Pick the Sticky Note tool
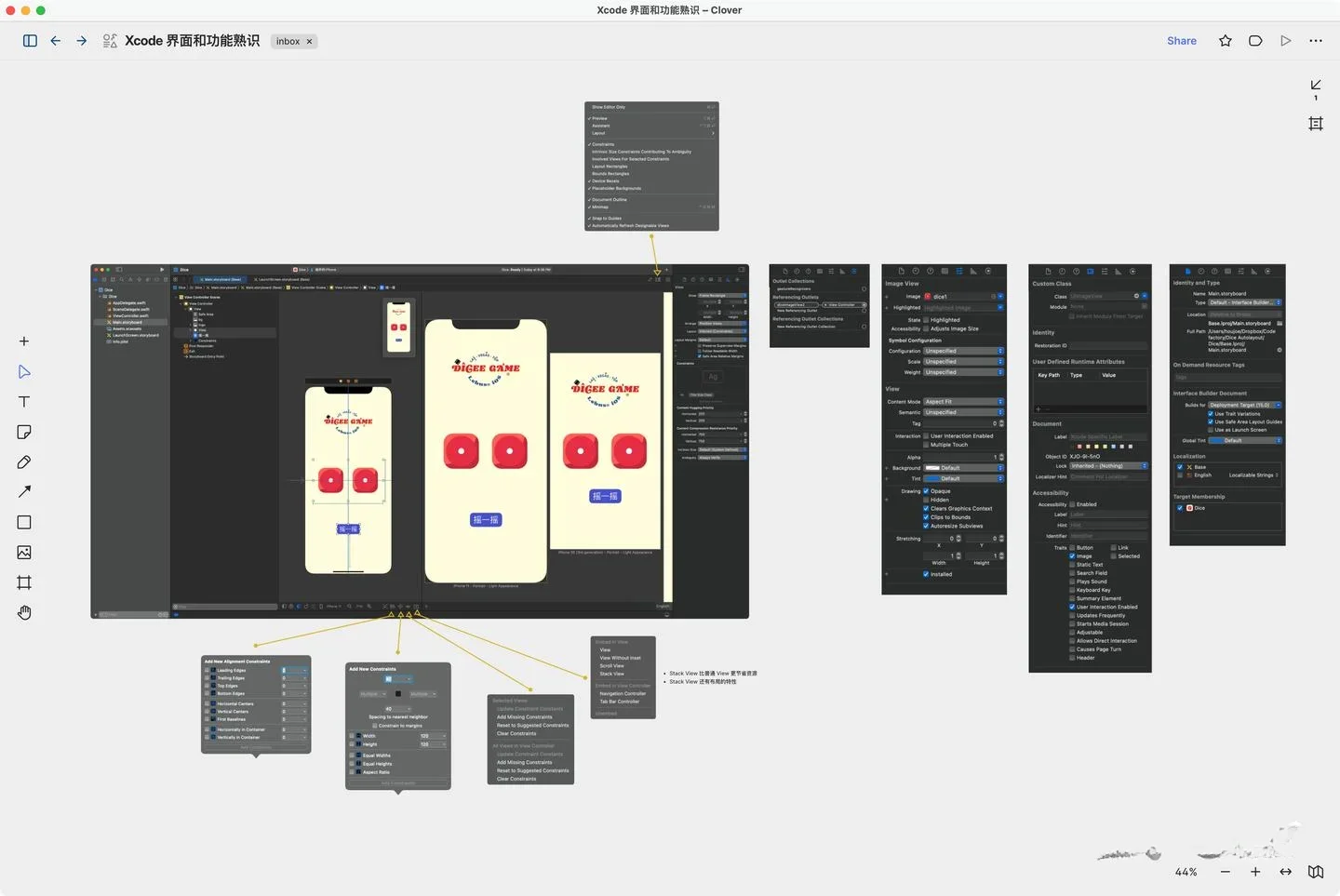This screenshot has width=1340, height=896. coord(24,432)
